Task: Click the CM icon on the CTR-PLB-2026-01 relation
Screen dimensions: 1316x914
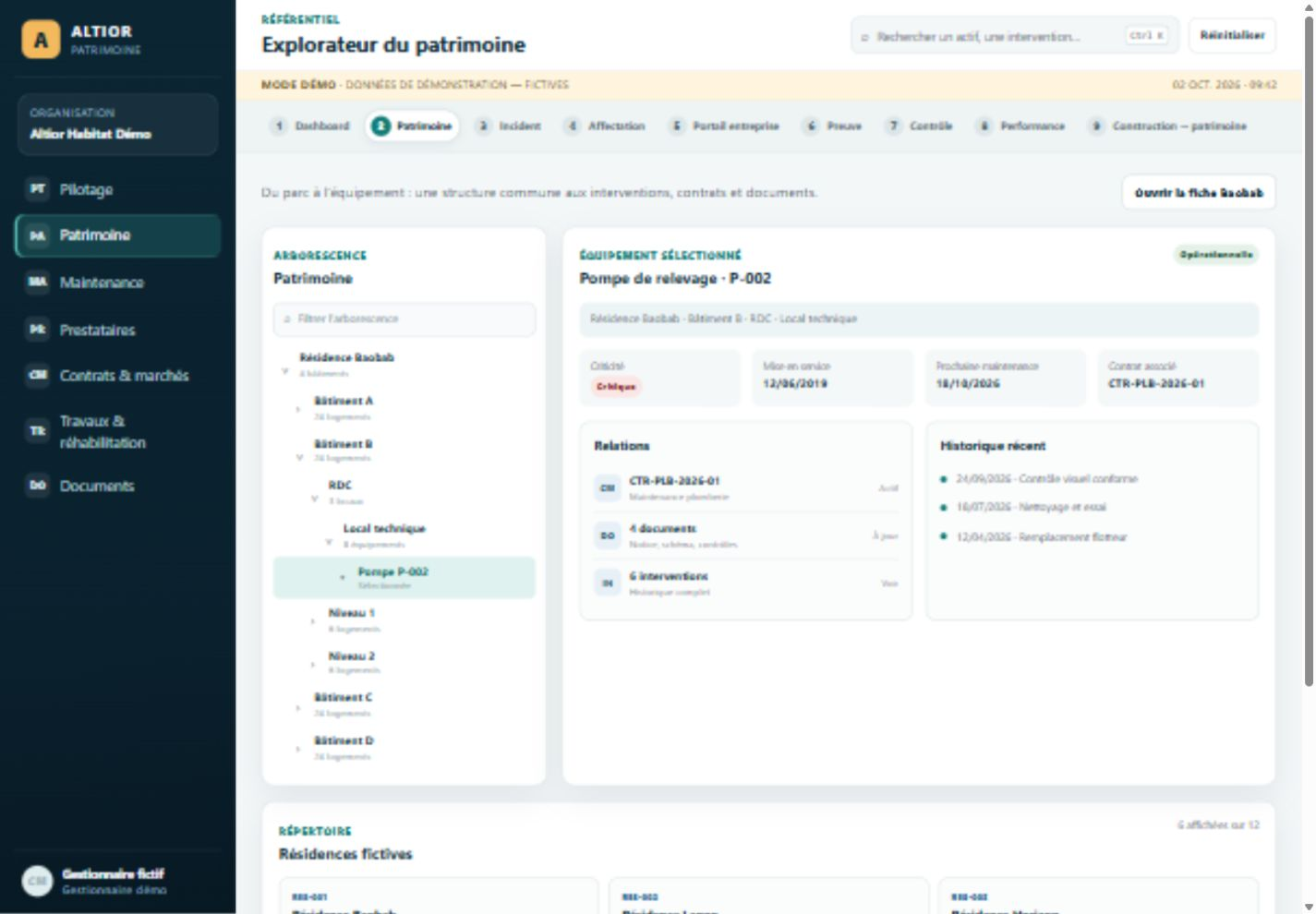Action: tap(608, 487)
